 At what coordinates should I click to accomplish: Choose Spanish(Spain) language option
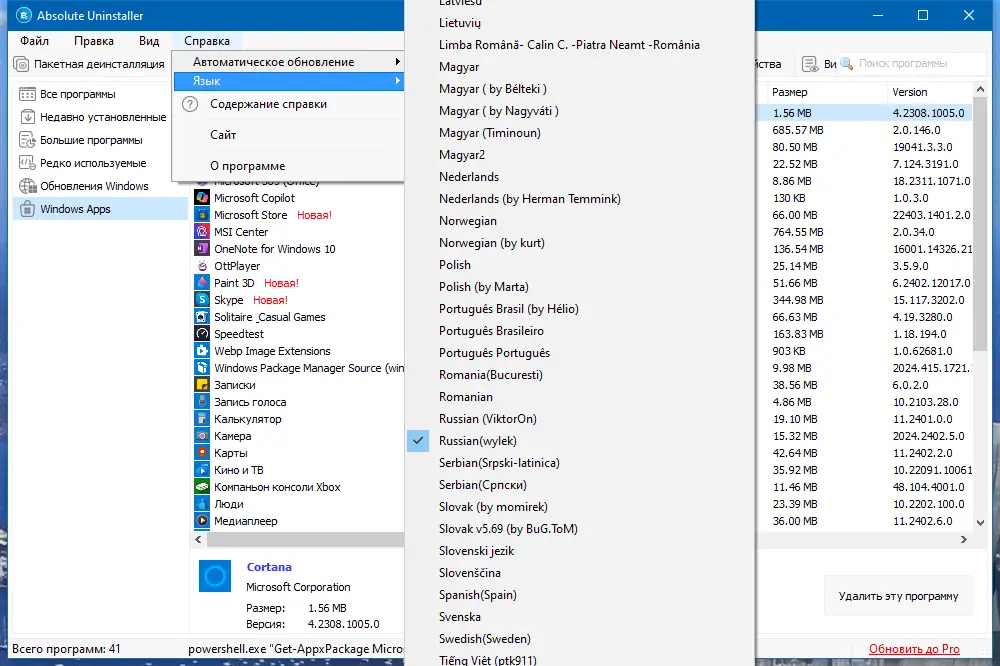point(478,595)
